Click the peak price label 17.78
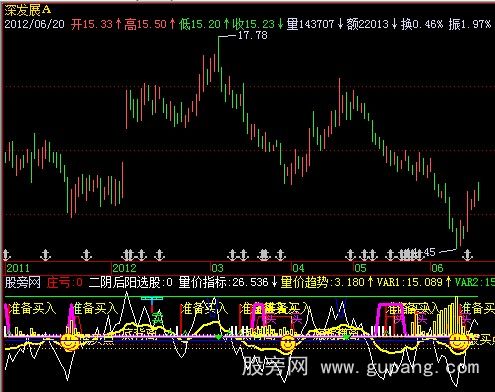 pos(252,35)
